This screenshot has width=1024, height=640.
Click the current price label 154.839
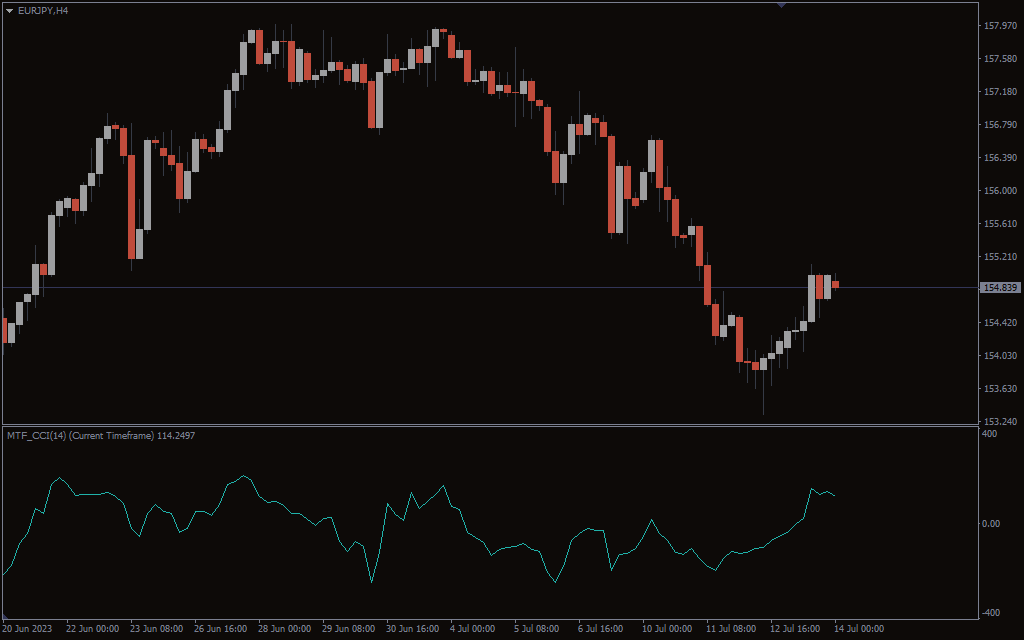(x=1000, y=288)
